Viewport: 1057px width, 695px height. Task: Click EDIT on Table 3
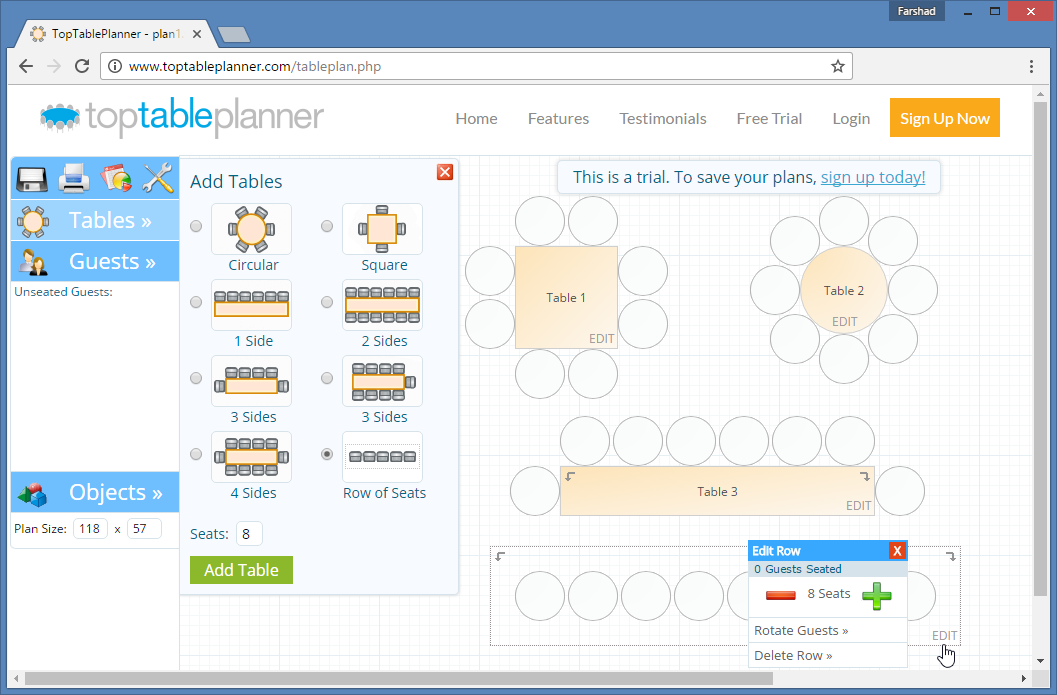tap(858, 506)
